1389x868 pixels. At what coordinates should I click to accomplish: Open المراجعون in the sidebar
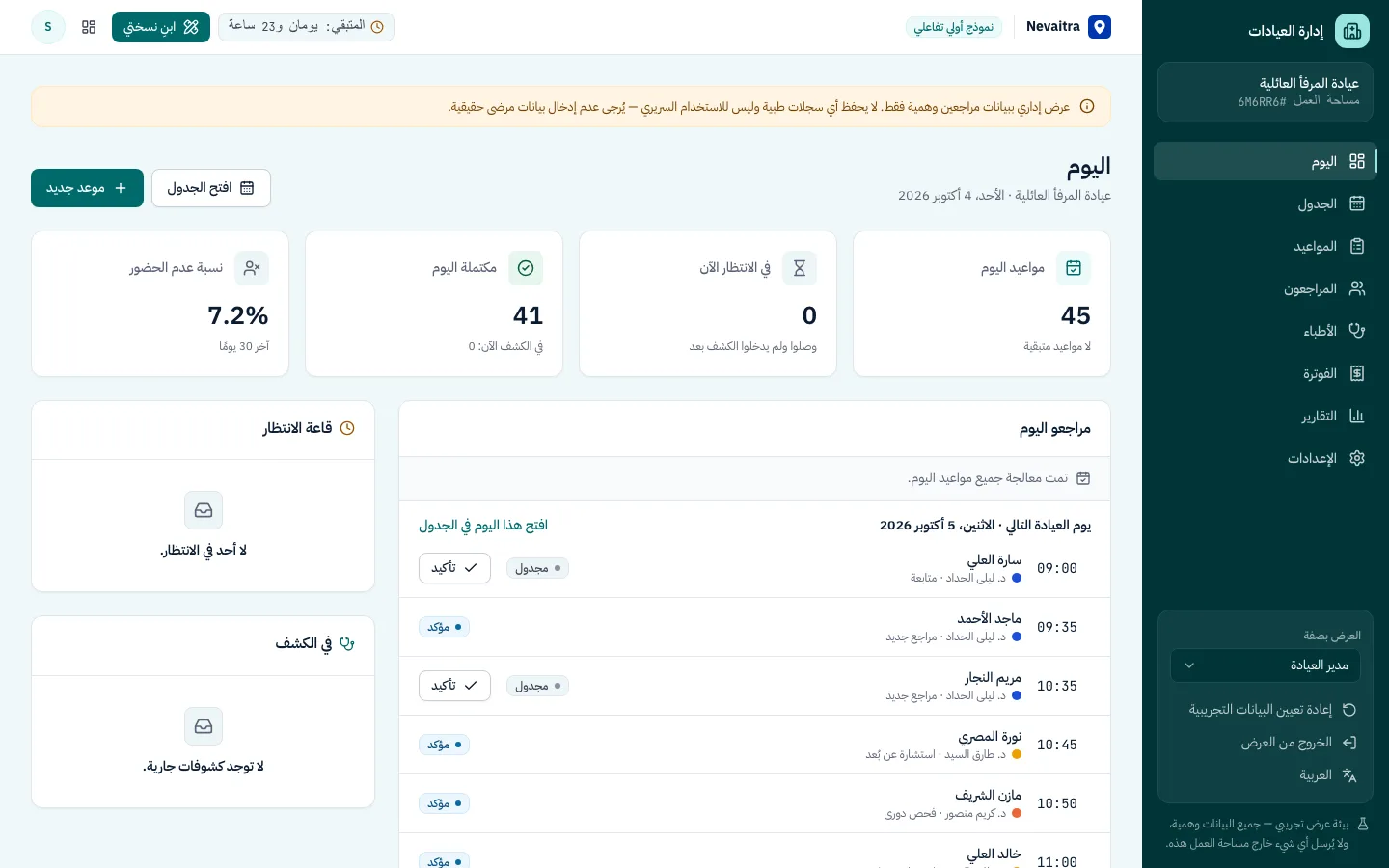click(1264, 288)
